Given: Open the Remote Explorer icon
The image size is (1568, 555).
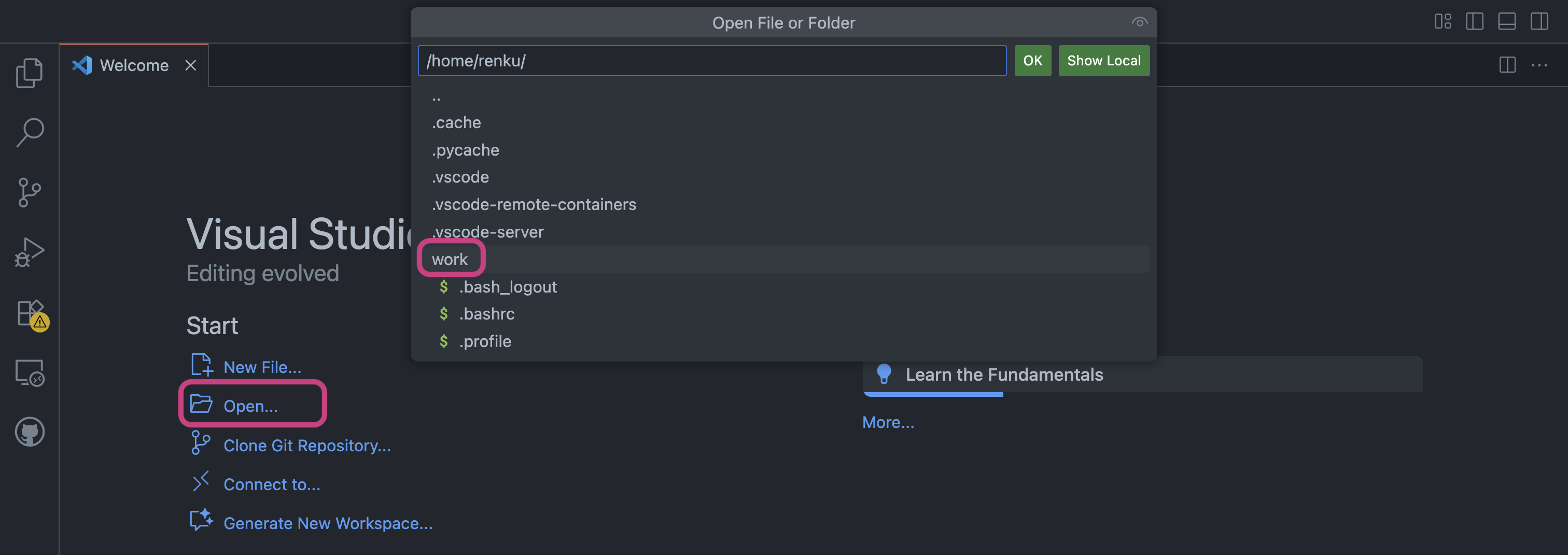Looking at the screenshot, I should click(29, 373).
